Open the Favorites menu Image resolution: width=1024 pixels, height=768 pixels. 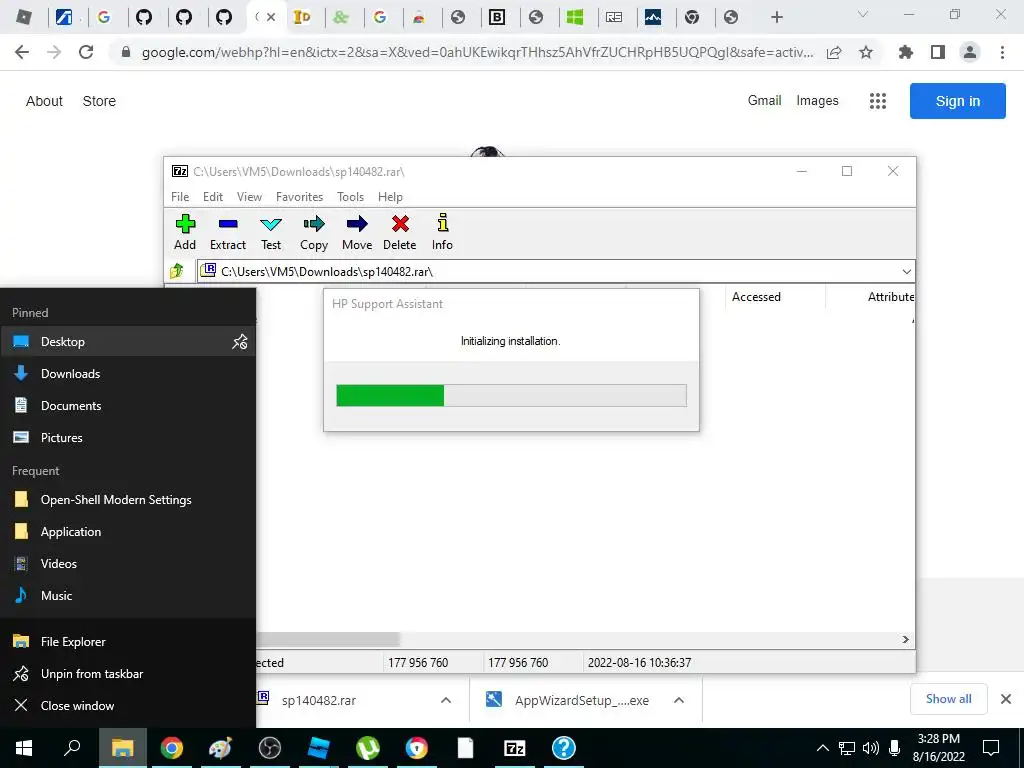299,197
